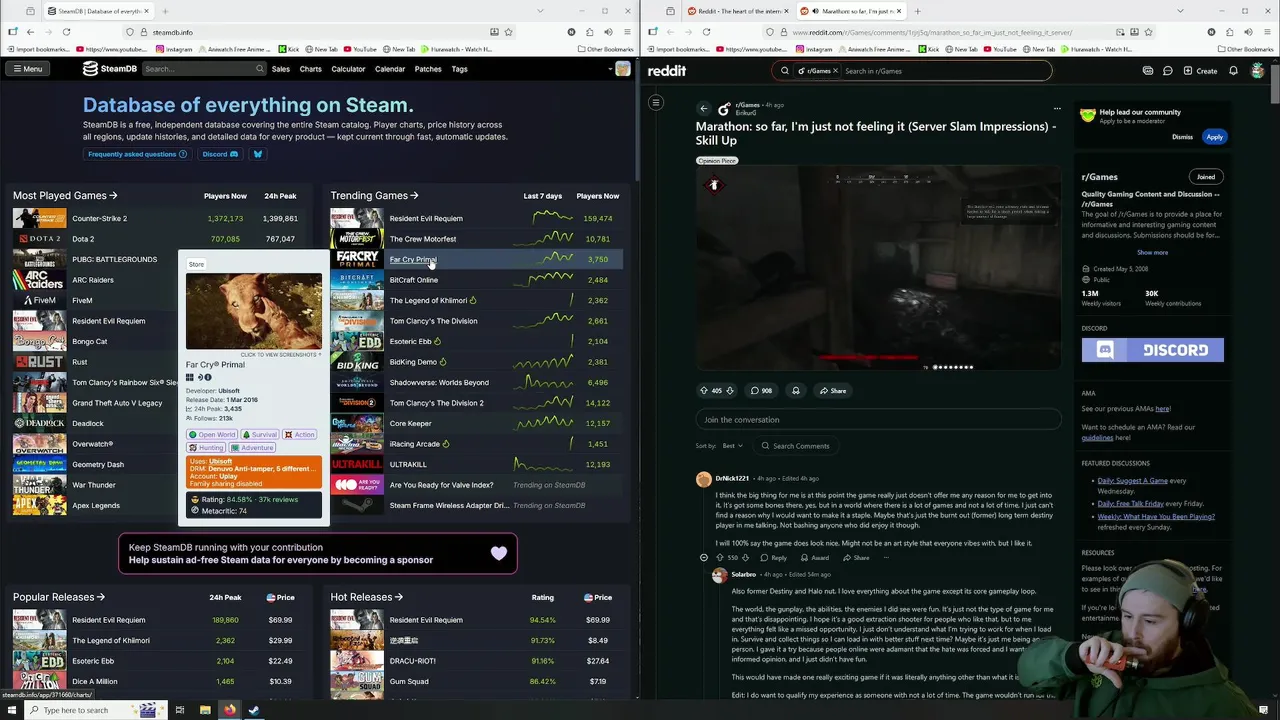1280x720 pixels.
Task: Create a new Reddit post
Action: pos(1201,71)
